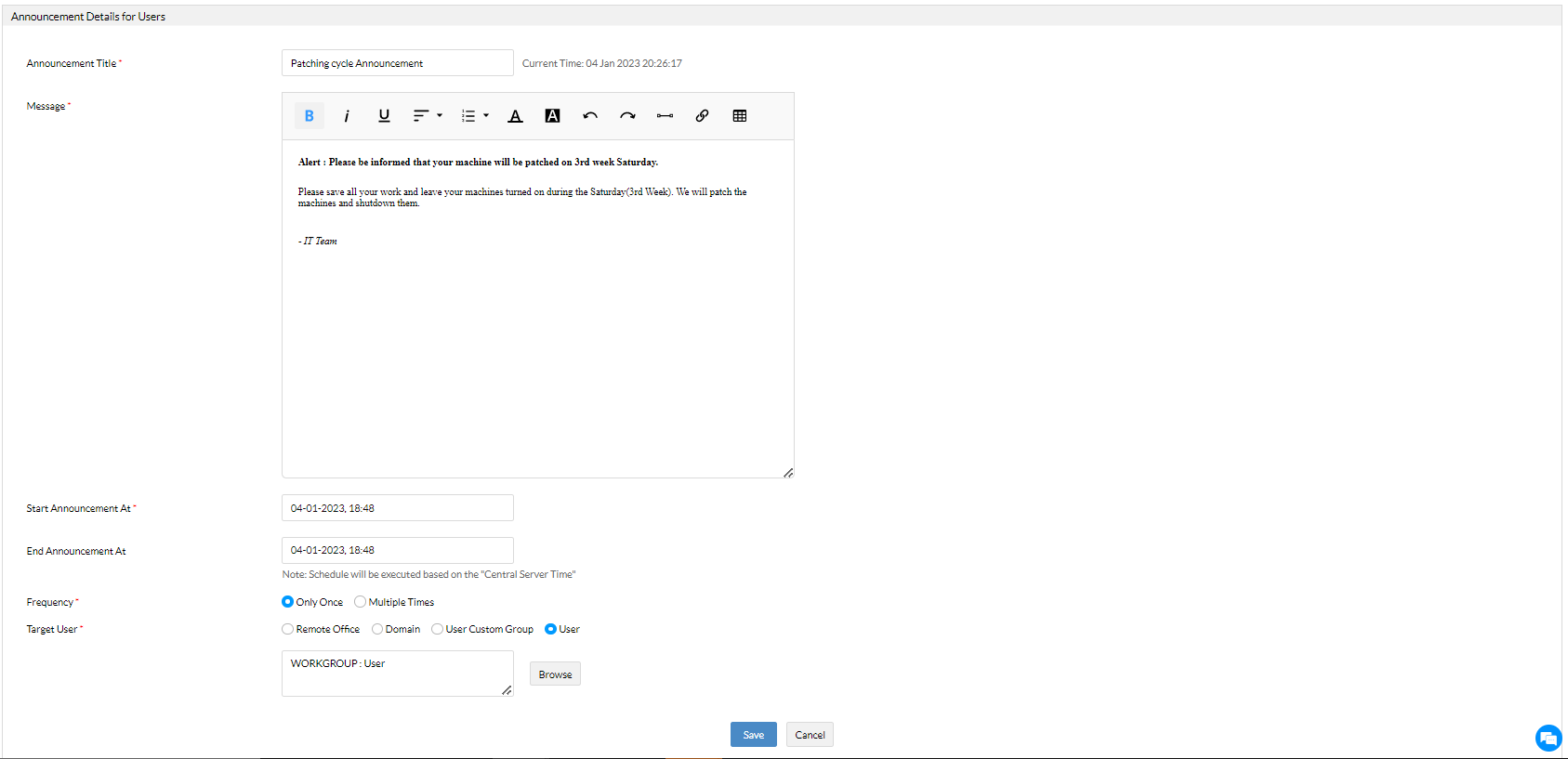Select the Only Once frequency option

point(288,602)
